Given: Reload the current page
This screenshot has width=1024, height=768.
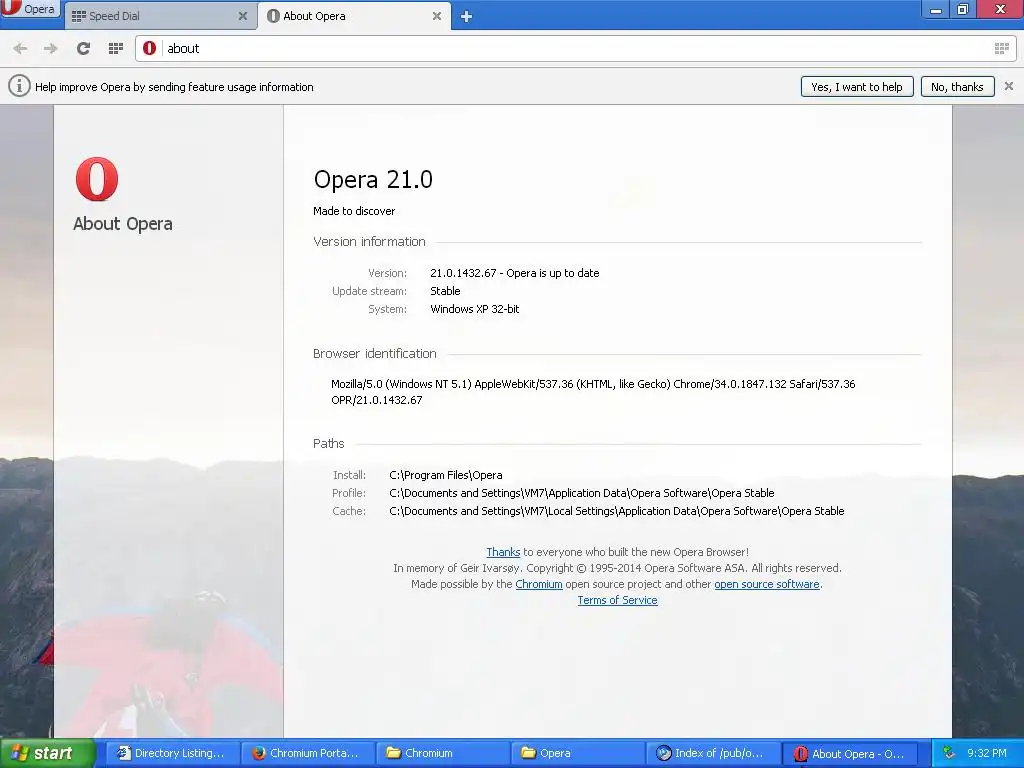Looking at the screenshot, I should (83, 48).
